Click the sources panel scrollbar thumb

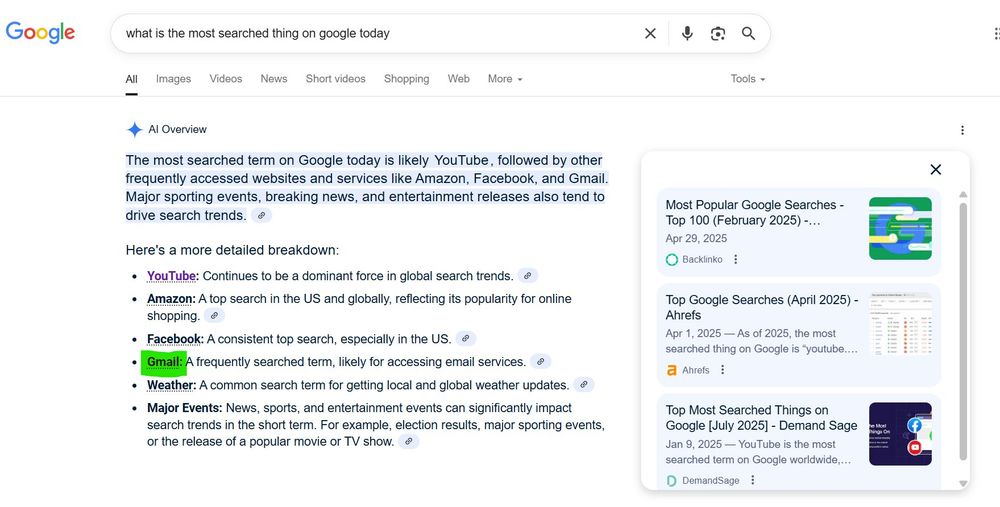click(963, 331)
